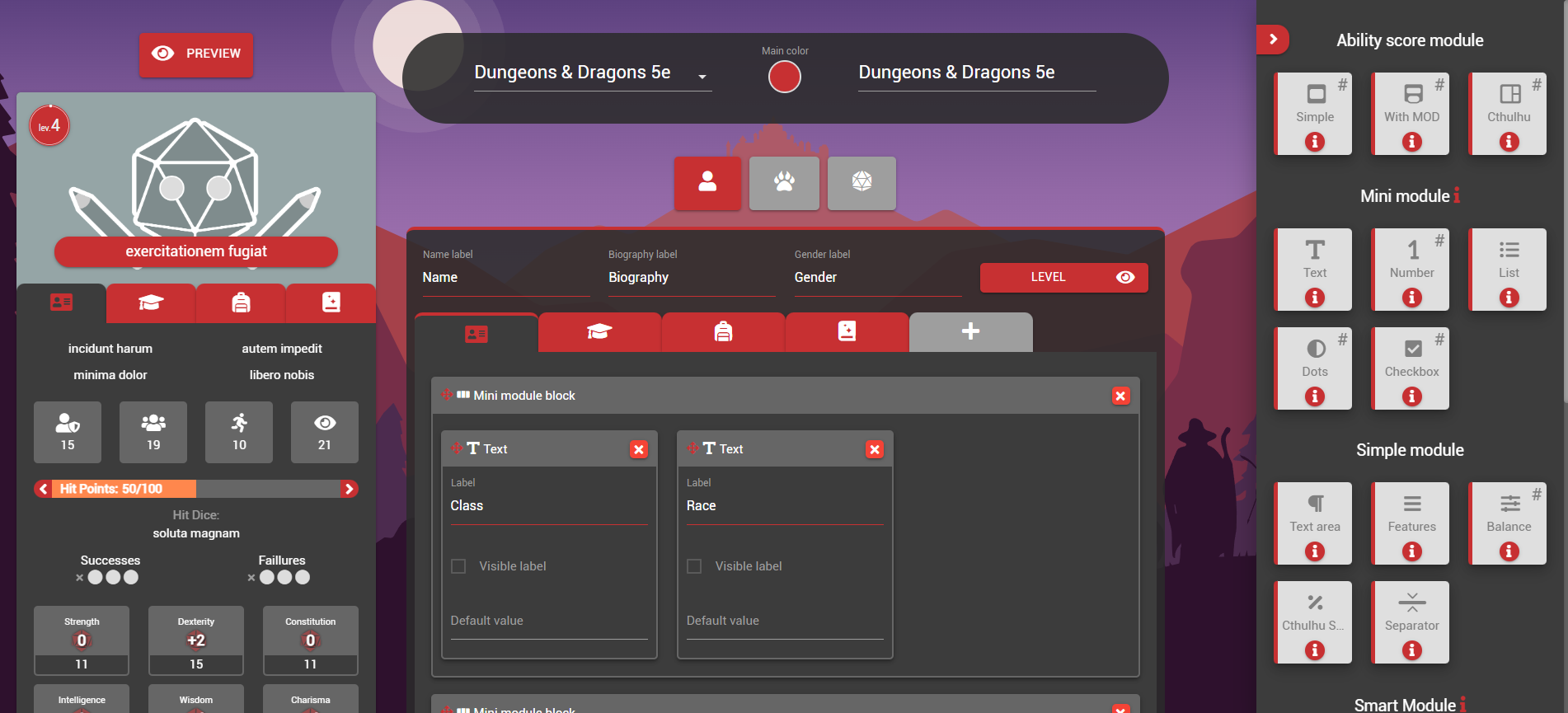Remove the Race text module

pyautogui.click(x=875, y=449)
